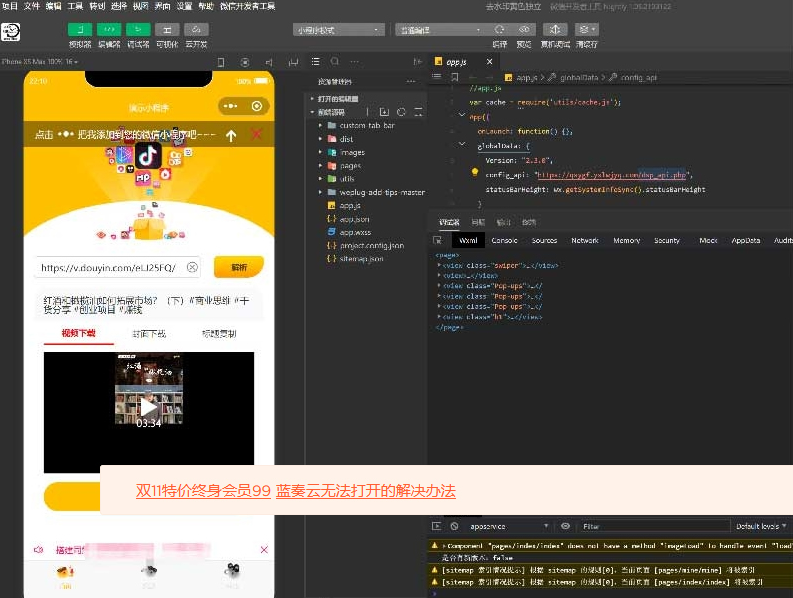Click the refresh icon in explorer header
Screen dimensions: 793x598
coord(402,112)
